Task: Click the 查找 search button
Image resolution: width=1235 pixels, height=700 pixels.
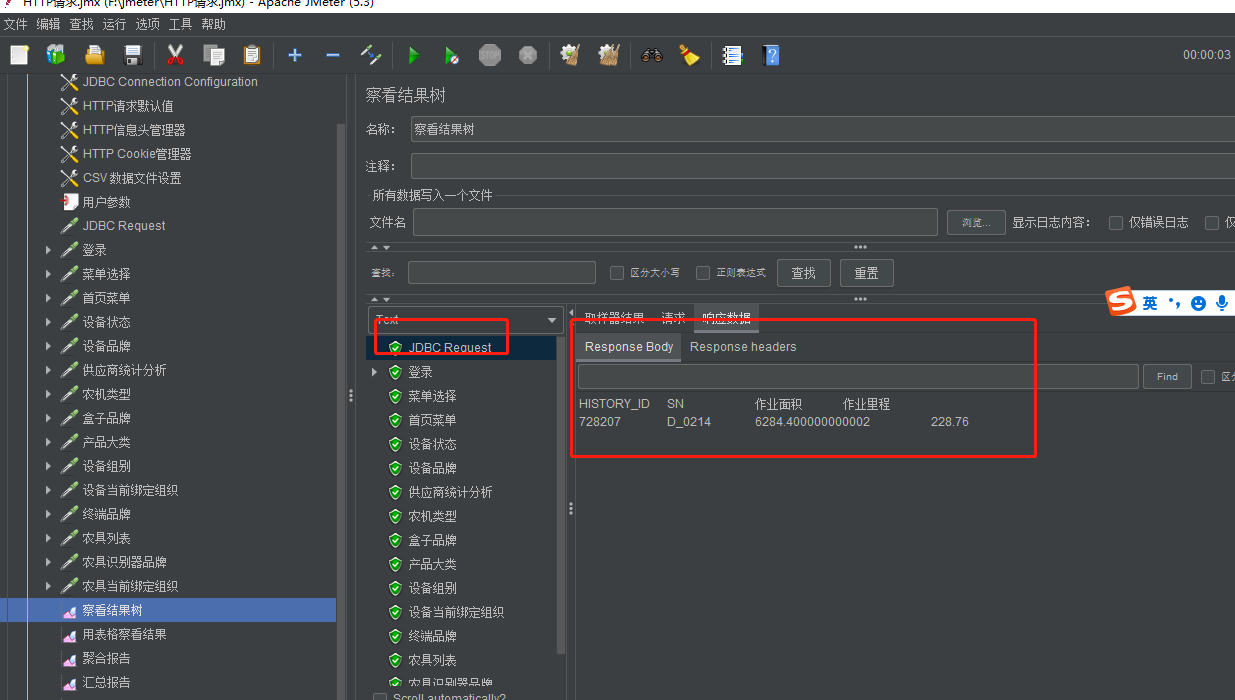Action: [804, 273]
